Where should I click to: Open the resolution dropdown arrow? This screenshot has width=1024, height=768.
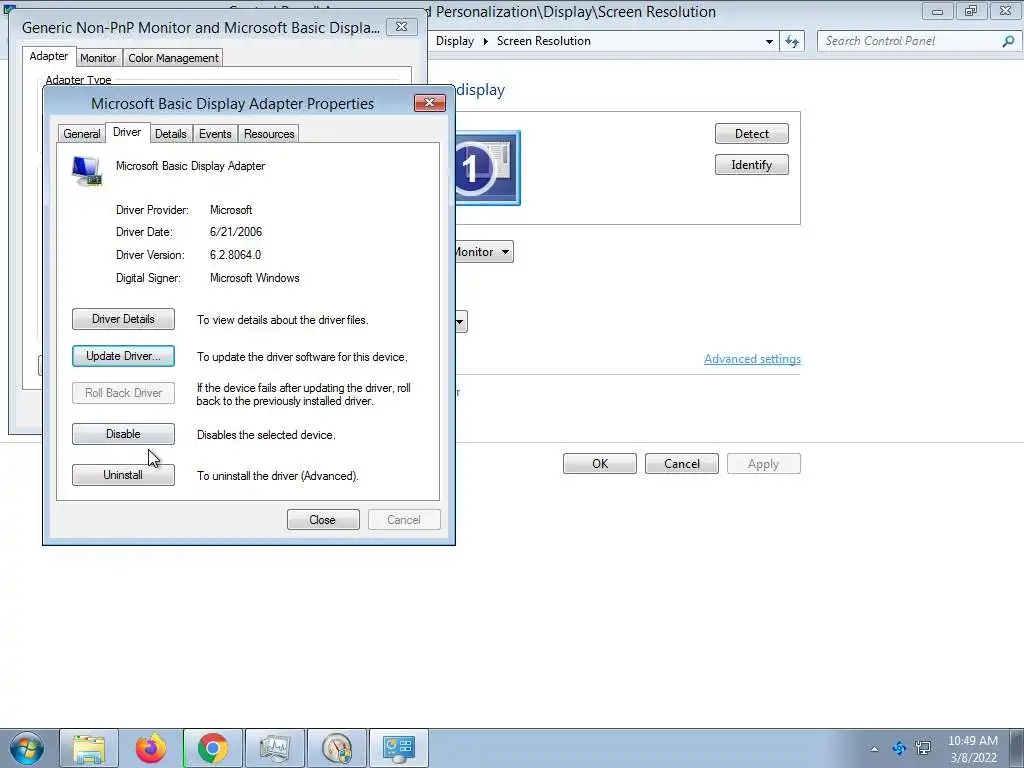click(x=460, y=321)
